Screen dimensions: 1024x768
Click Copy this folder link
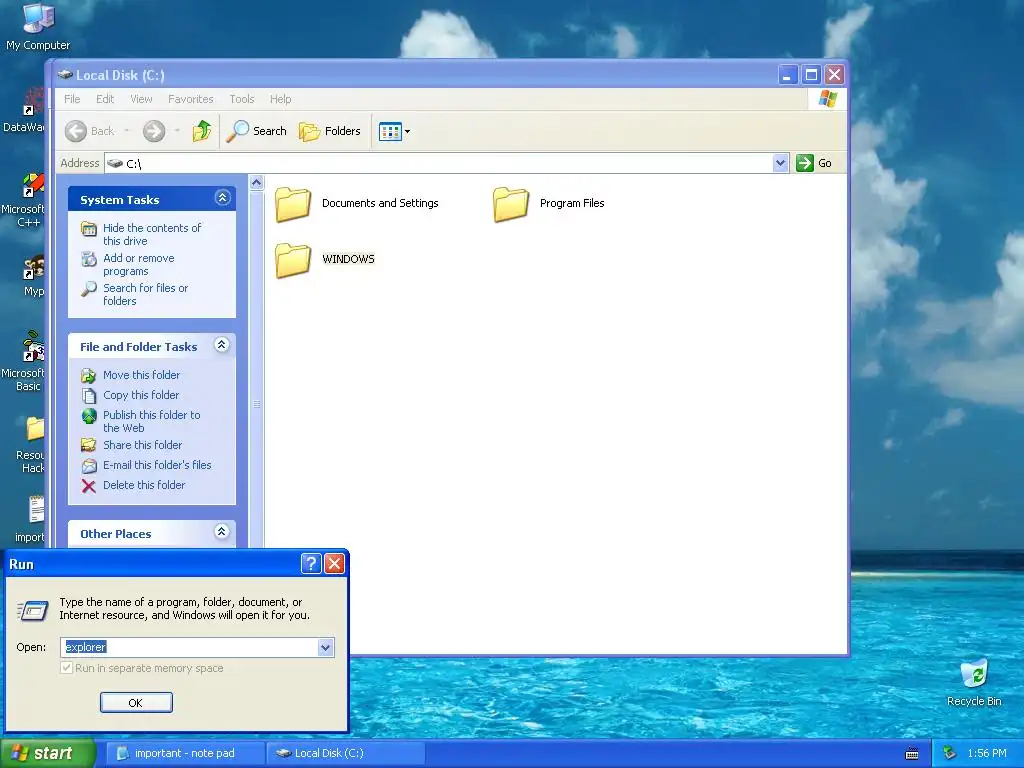pyautogui.click(x=140, y=395)
